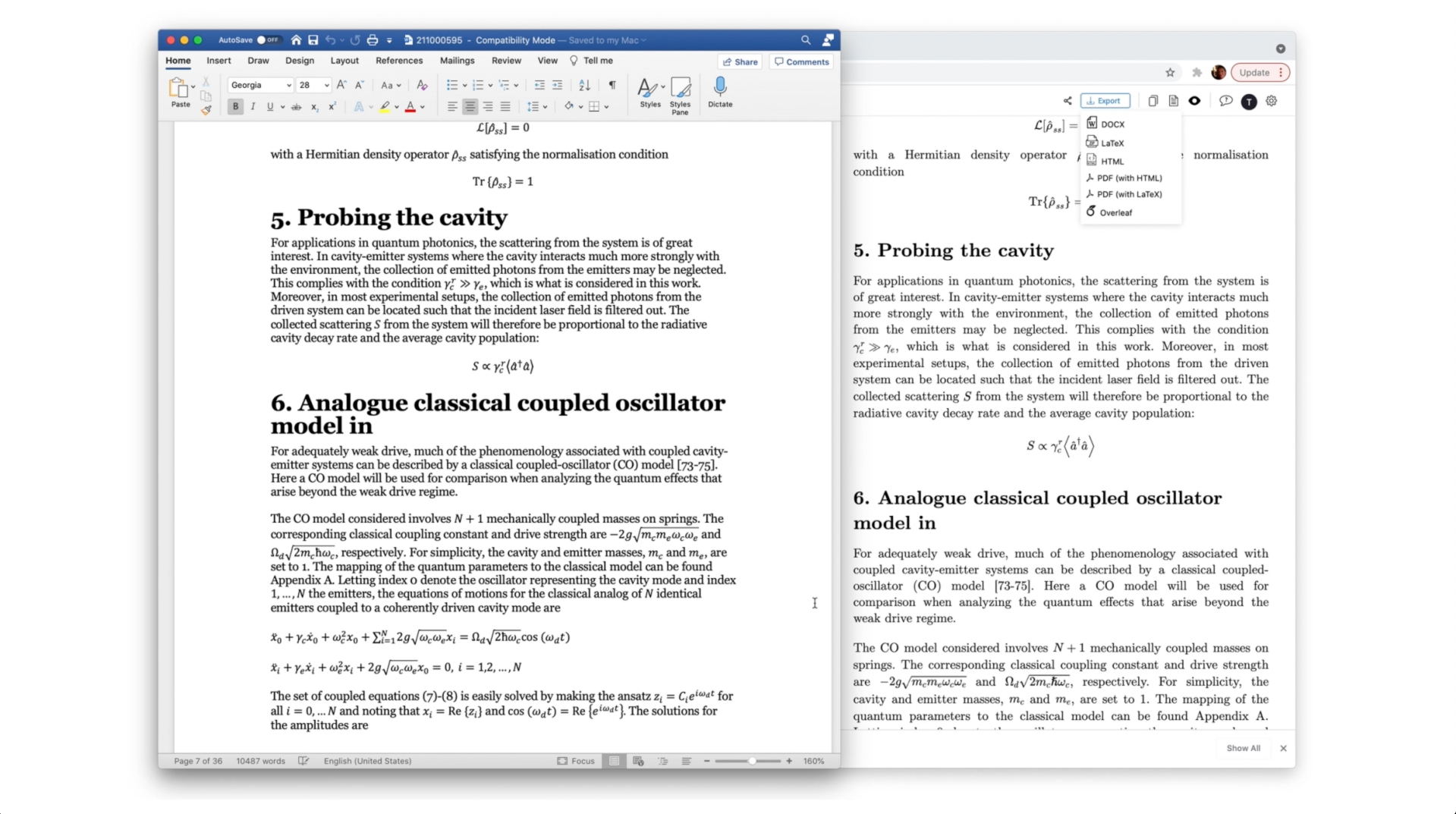
Task: Choose LaTeX from the Export menu
Action: pos(1112,143)
